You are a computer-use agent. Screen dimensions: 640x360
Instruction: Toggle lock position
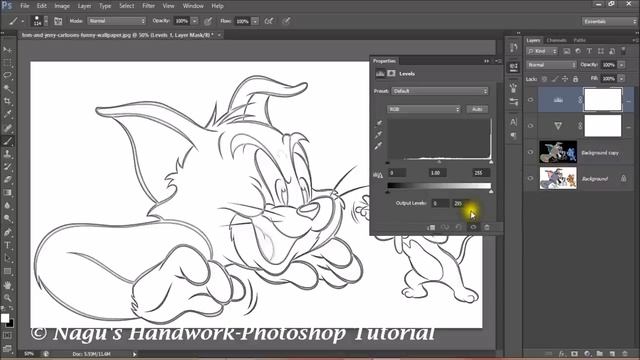tap(565, 79)
